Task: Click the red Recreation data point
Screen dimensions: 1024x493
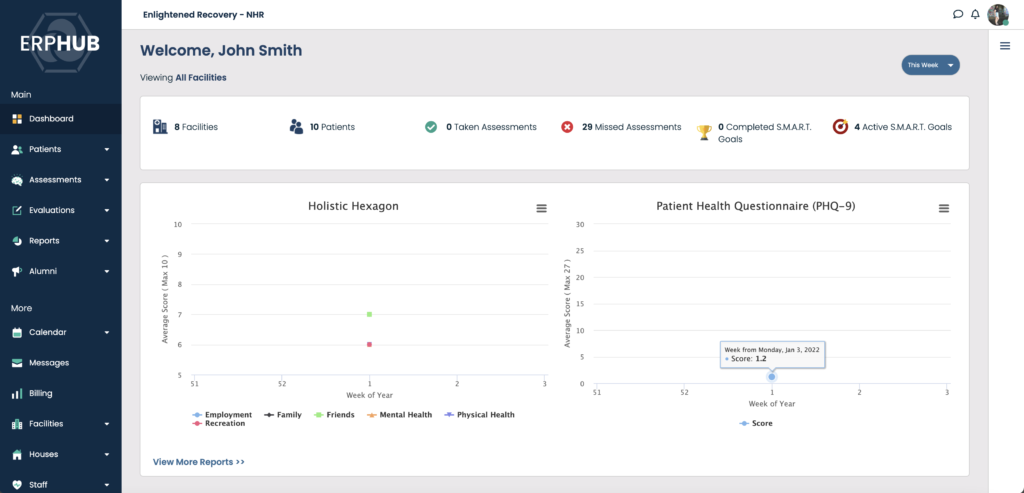Action: click(370, 344)
